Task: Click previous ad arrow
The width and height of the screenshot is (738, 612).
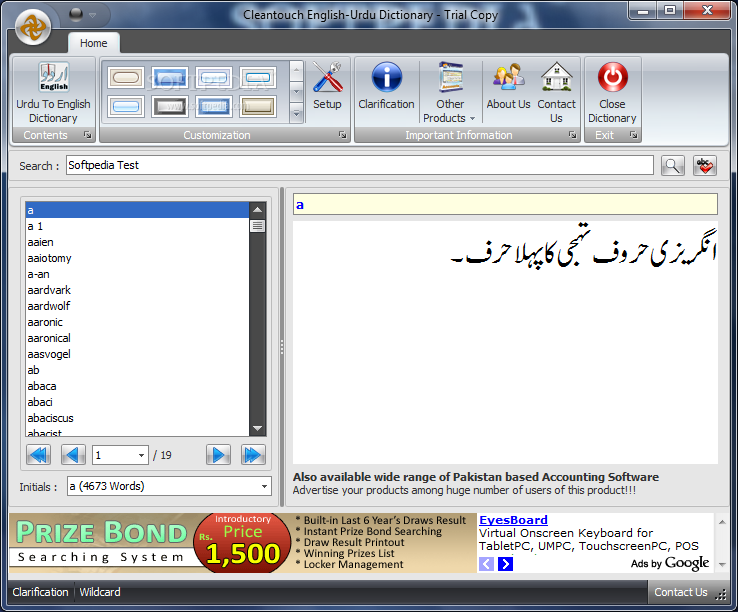Action: pos(486,564)
